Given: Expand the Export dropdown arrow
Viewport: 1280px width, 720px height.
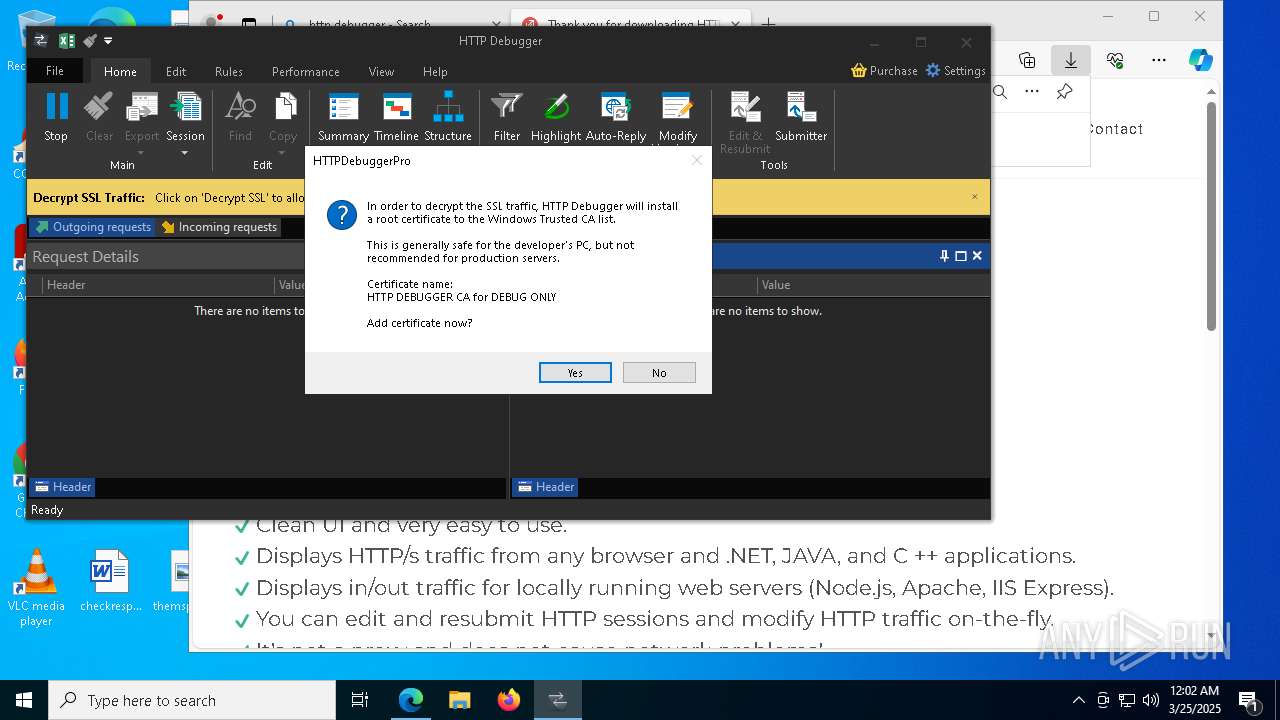Looking at the screenshot, I should (142, 153).
